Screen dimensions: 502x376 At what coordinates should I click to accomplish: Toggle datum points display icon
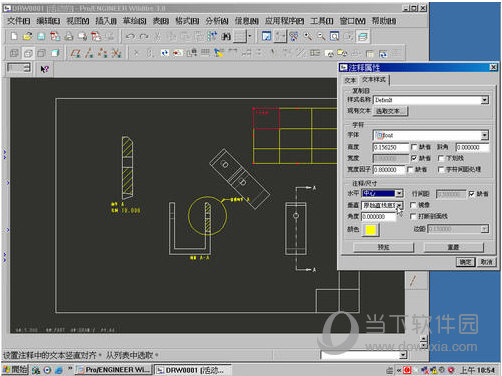[103, 53]
